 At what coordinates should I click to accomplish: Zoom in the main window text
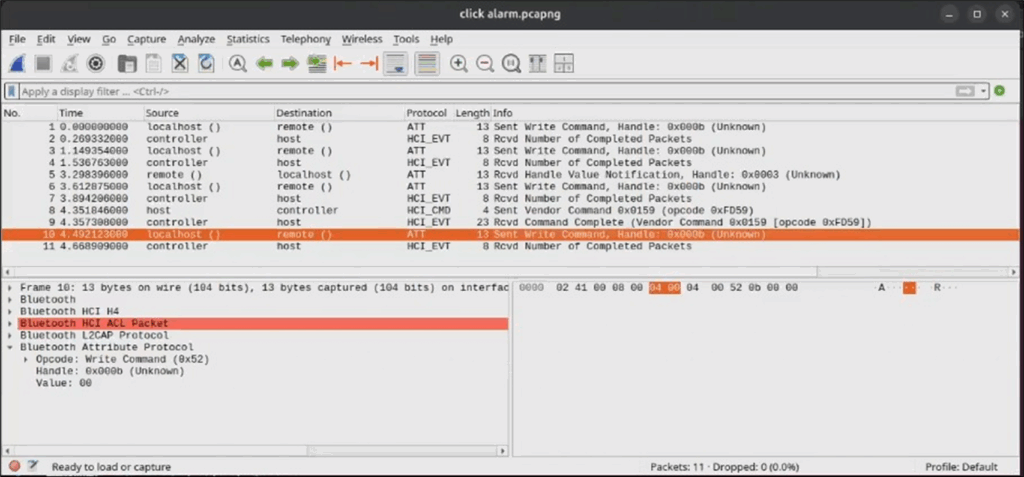click(x=458, y=63)
